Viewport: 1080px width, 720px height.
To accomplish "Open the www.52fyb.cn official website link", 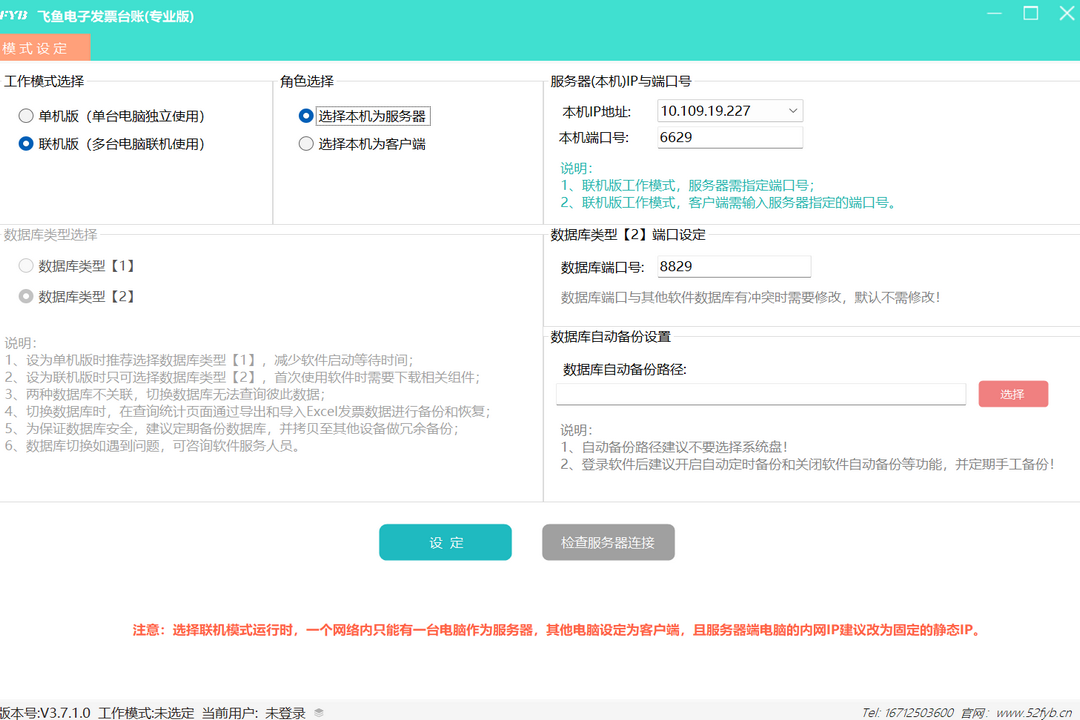I will click(1034, 712).
